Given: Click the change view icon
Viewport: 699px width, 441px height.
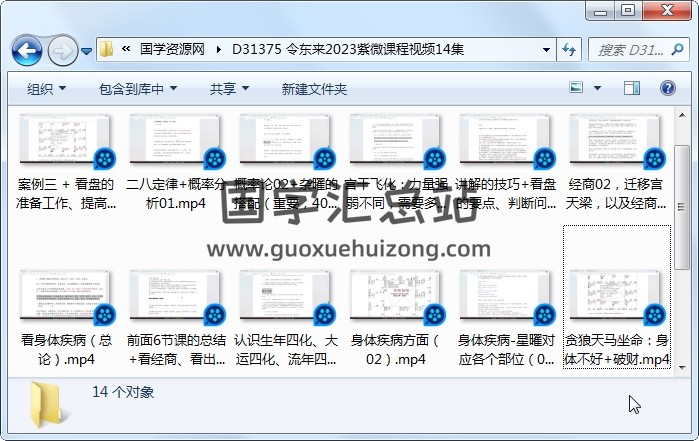Looking at the screenshot, I should tap(576, 87).
